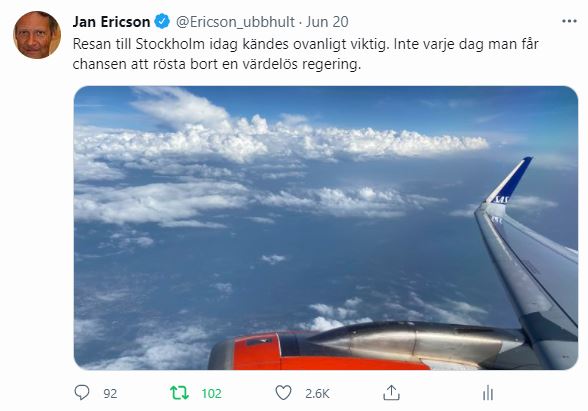588x411 pixels.
Task: View tweet analytics bar chart icon
Action: click(488, 393)
